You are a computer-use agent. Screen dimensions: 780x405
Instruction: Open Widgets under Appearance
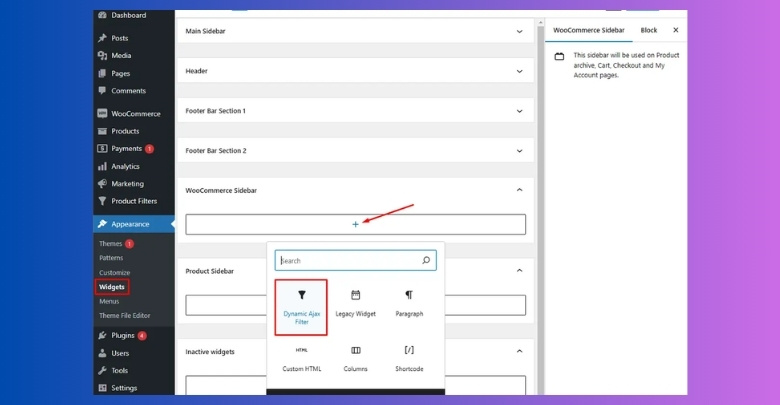pos(112,287)
